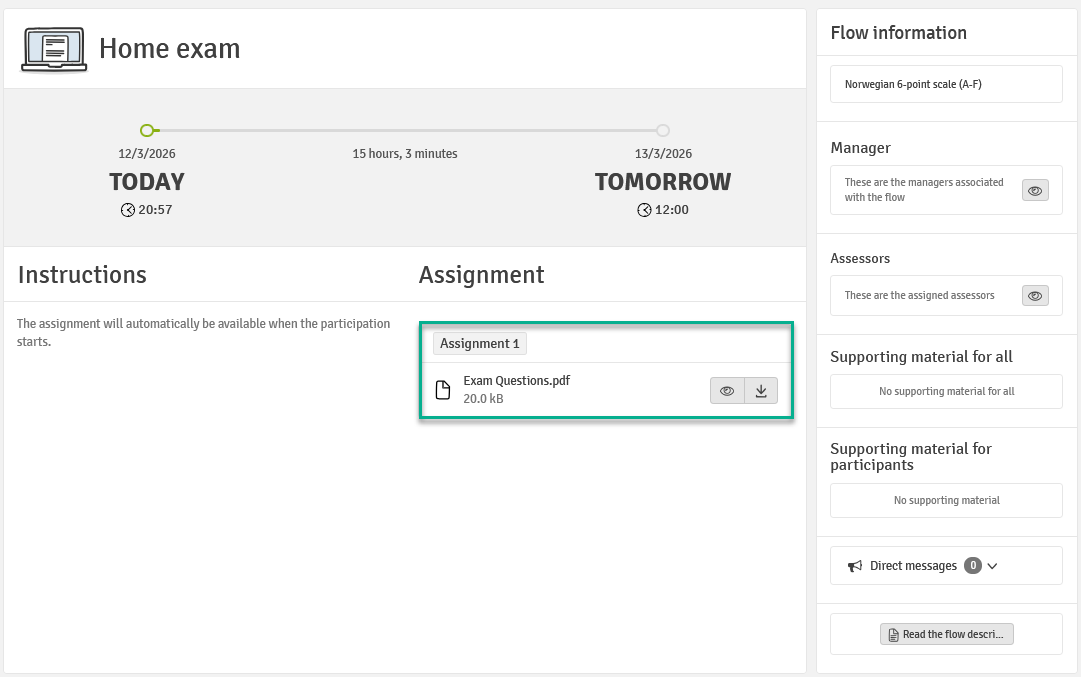Click the Home exam heading
Image resolution: width=1081 pixels, height=677 pixels.
(x=170, y=49)
